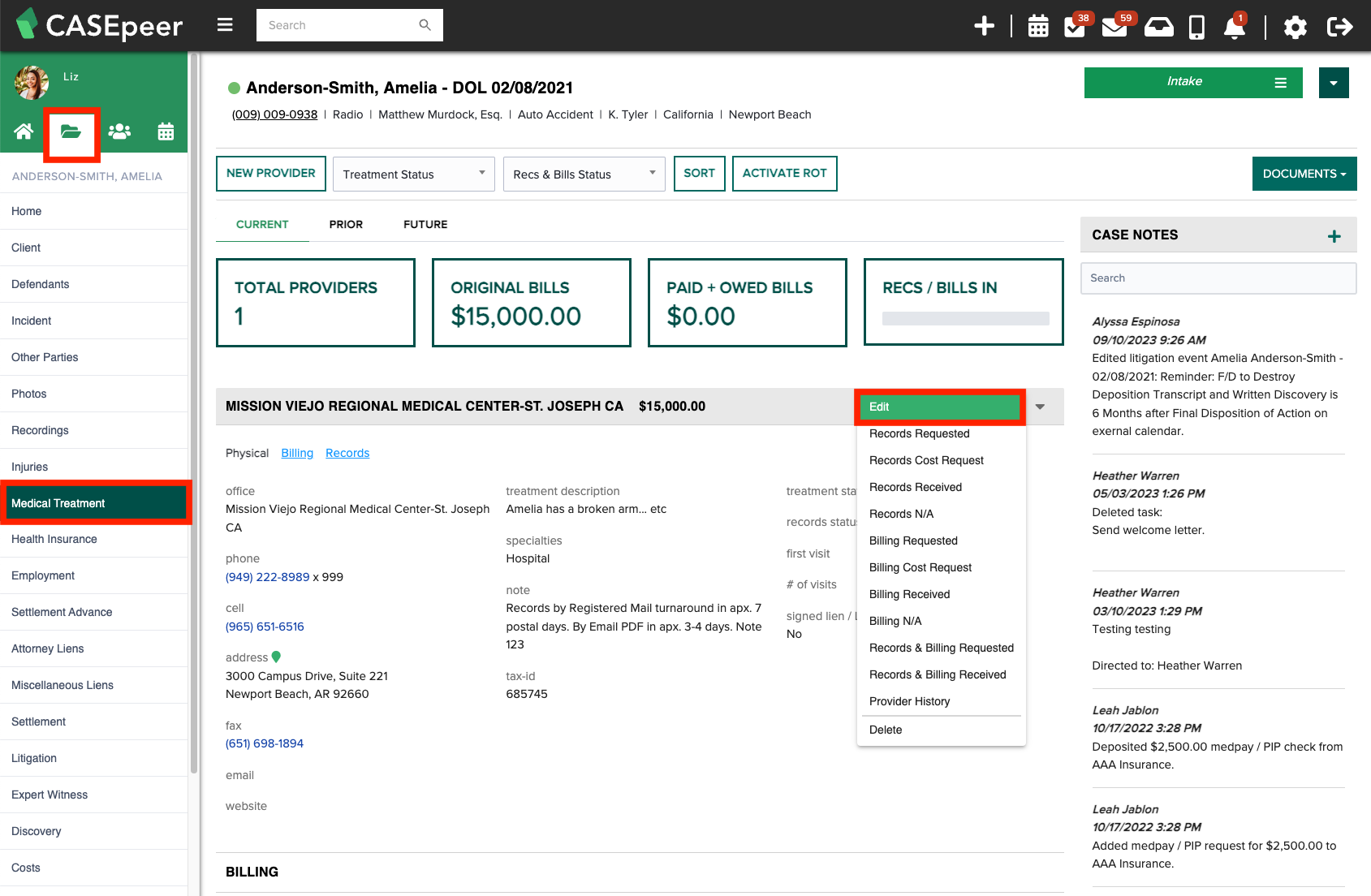
Task: Open tasks icon with 38 badge
Action: pos(1075,27)
